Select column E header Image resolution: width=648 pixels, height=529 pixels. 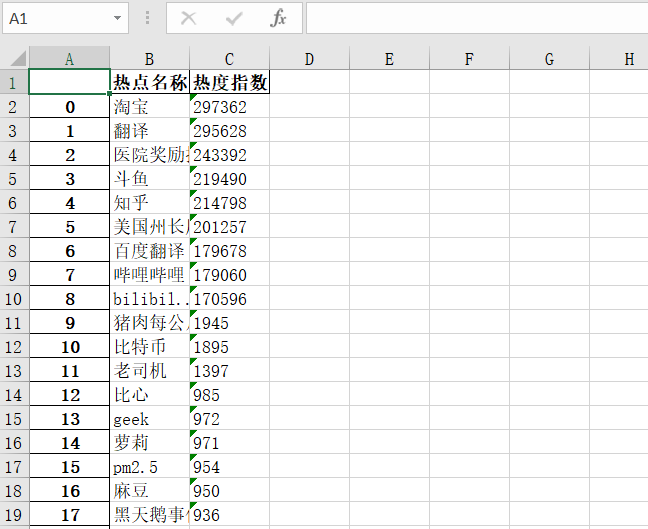tap(389, 58)
